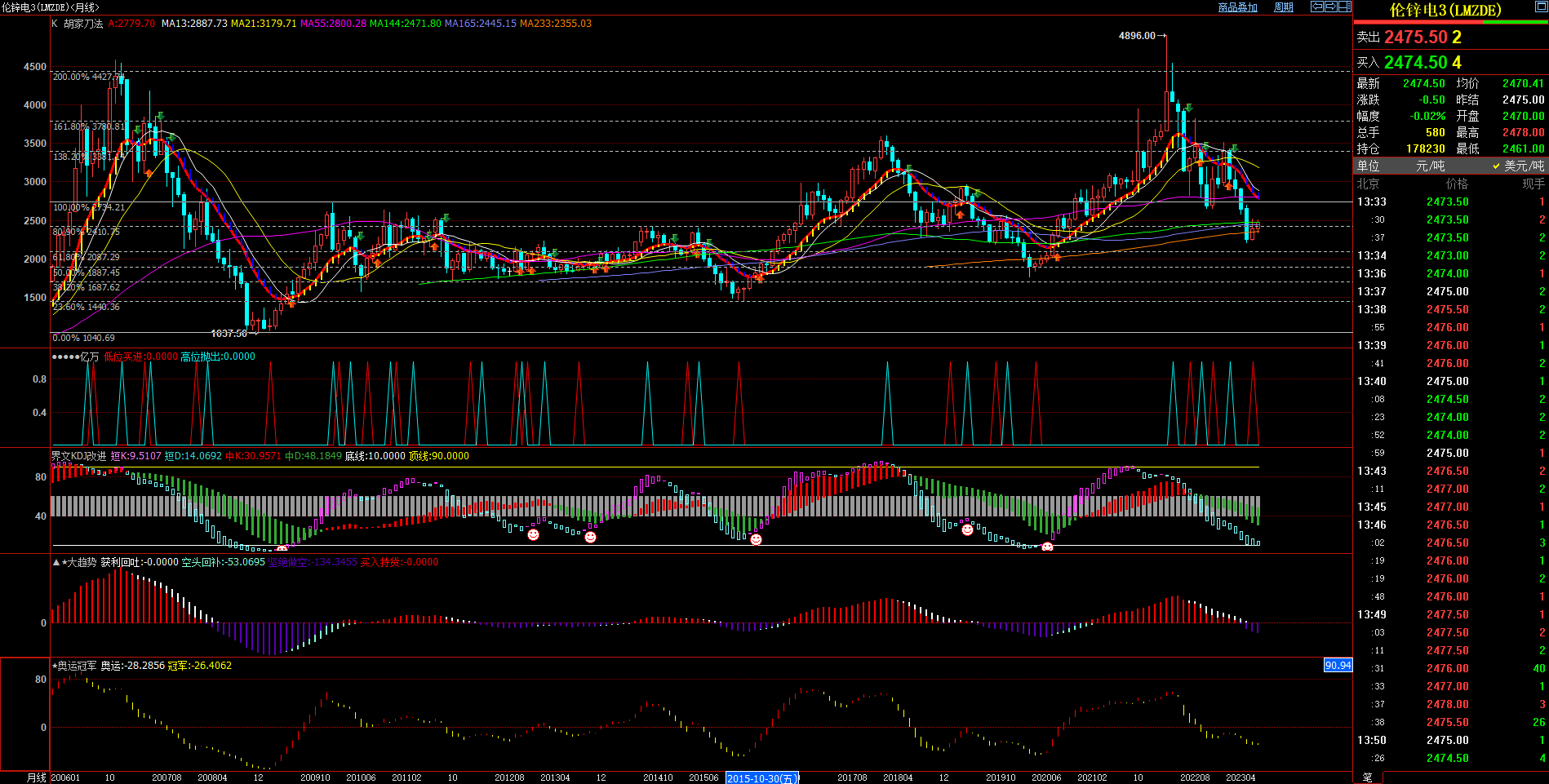This screenshot has width=1549, height=784.
Task: Select 美元/吨 as the price unit
Action: [x=1519, y=166]
